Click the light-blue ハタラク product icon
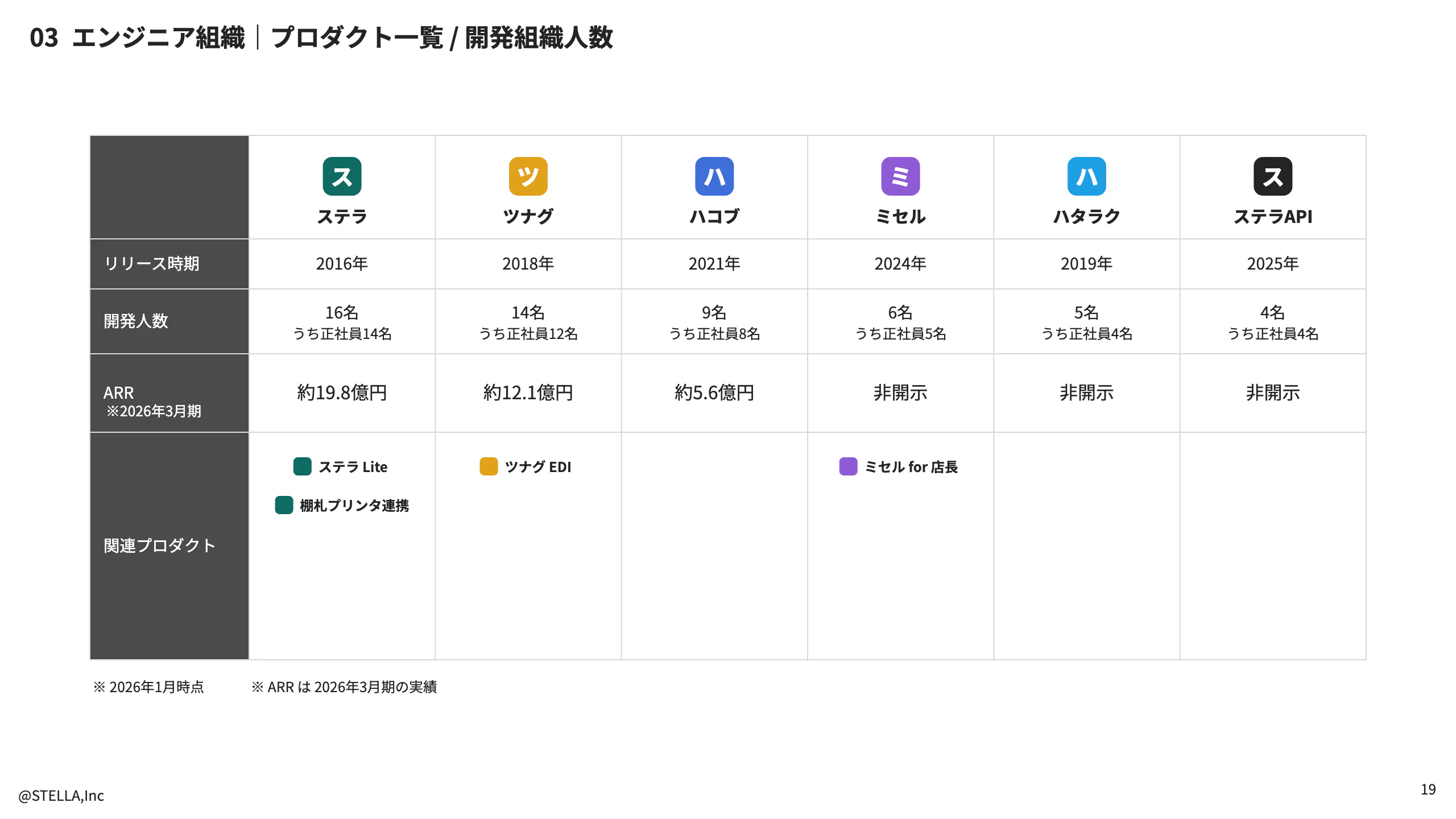 pyautogui.click(x=1086, y=176)
